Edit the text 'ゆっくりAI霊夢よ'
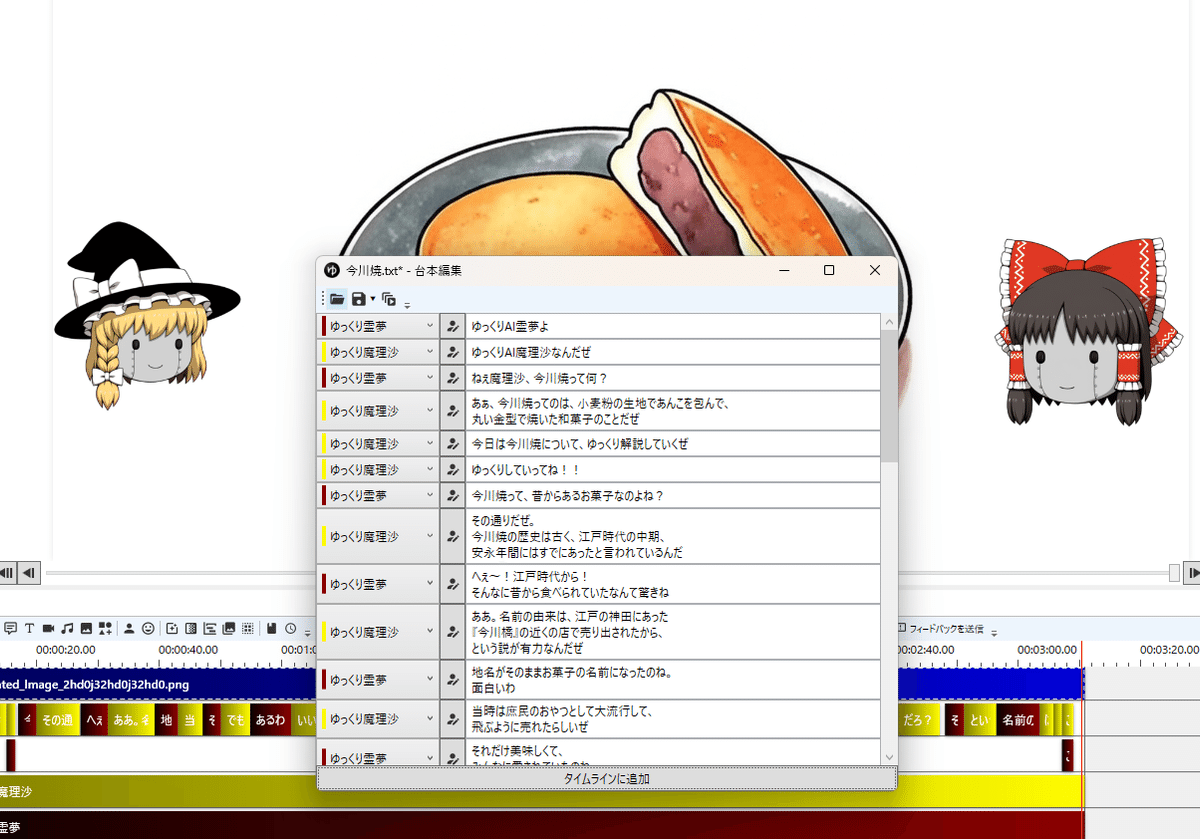1200x839 pixels. 672,326
